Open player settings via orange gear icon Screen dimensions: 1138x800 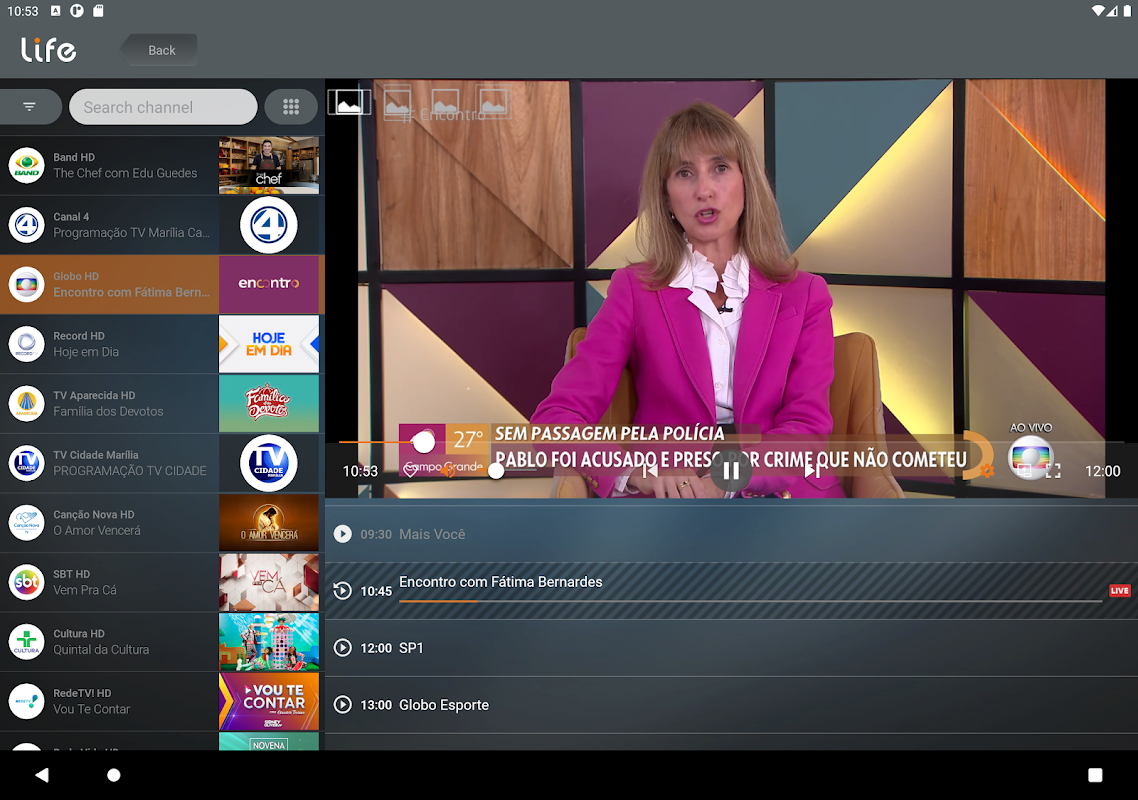point(986,471)
